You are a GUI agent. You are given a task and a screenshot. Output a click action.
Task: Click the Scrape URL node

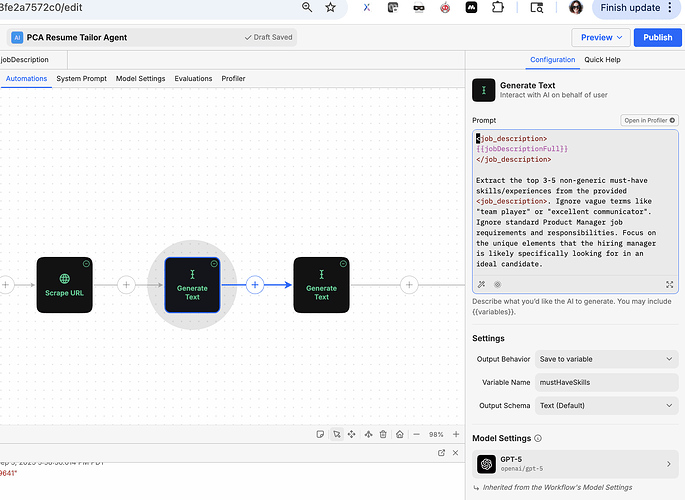point(64,285)
